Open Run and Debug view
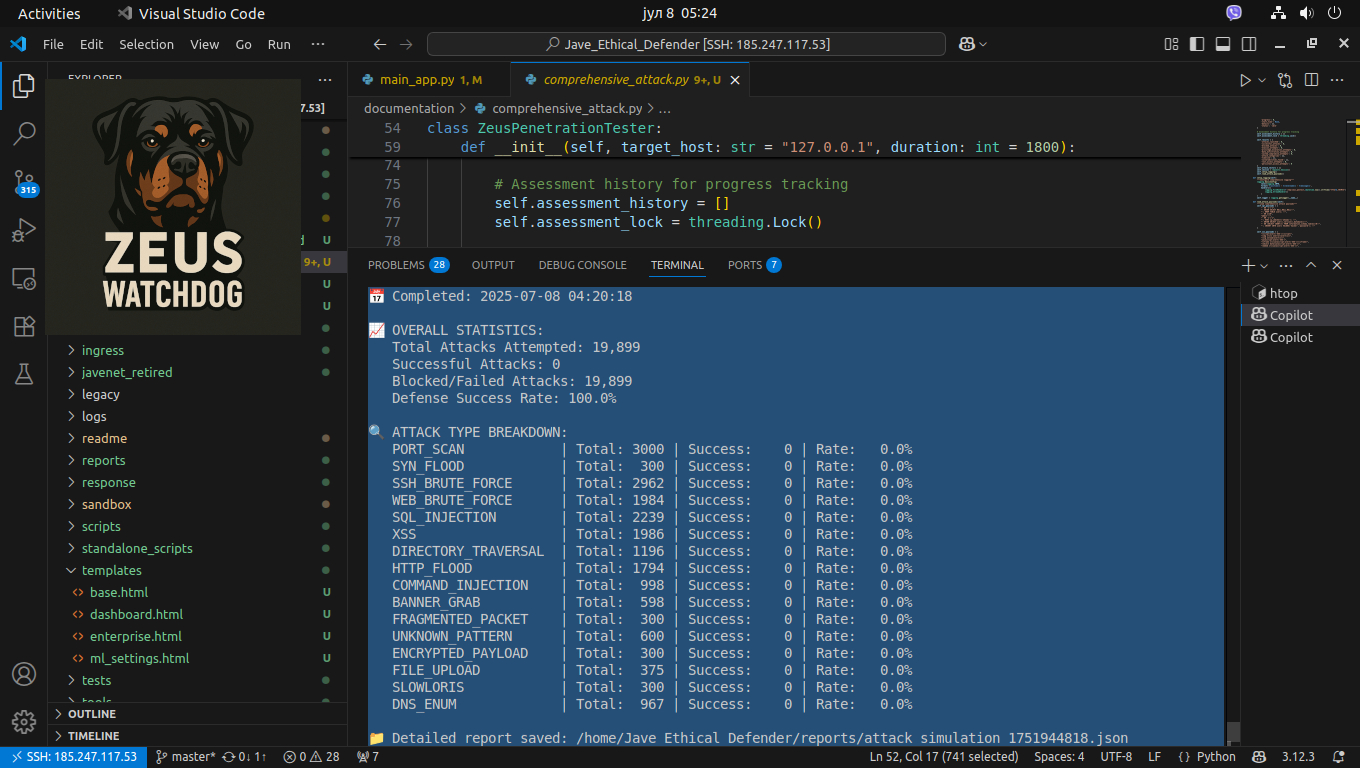The image size is (1360, 768). click(24, 231)
